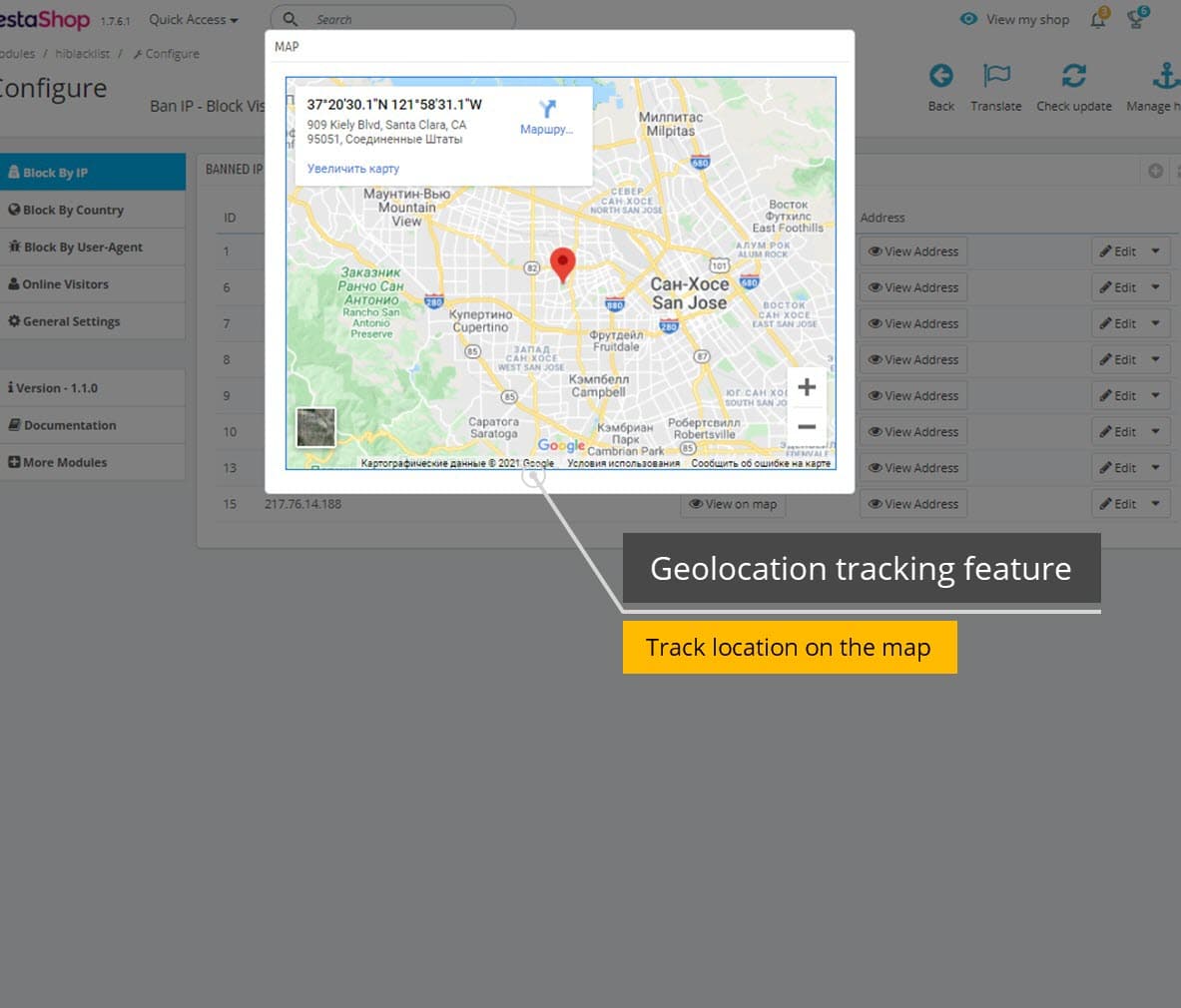Open the Quick Access dropdown
Screen dimensions: 1181x1008
pos(193,20)
